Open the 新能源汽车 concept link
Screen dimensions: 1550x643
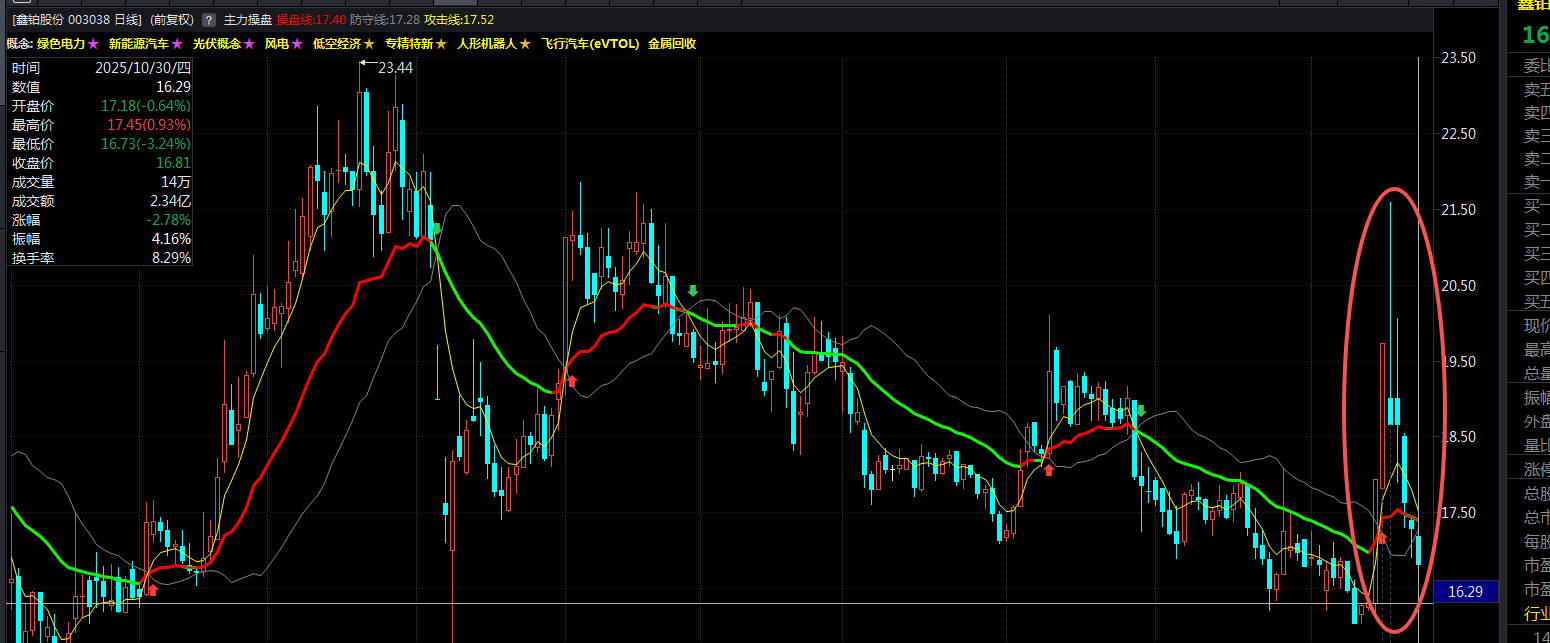point(139,44)
